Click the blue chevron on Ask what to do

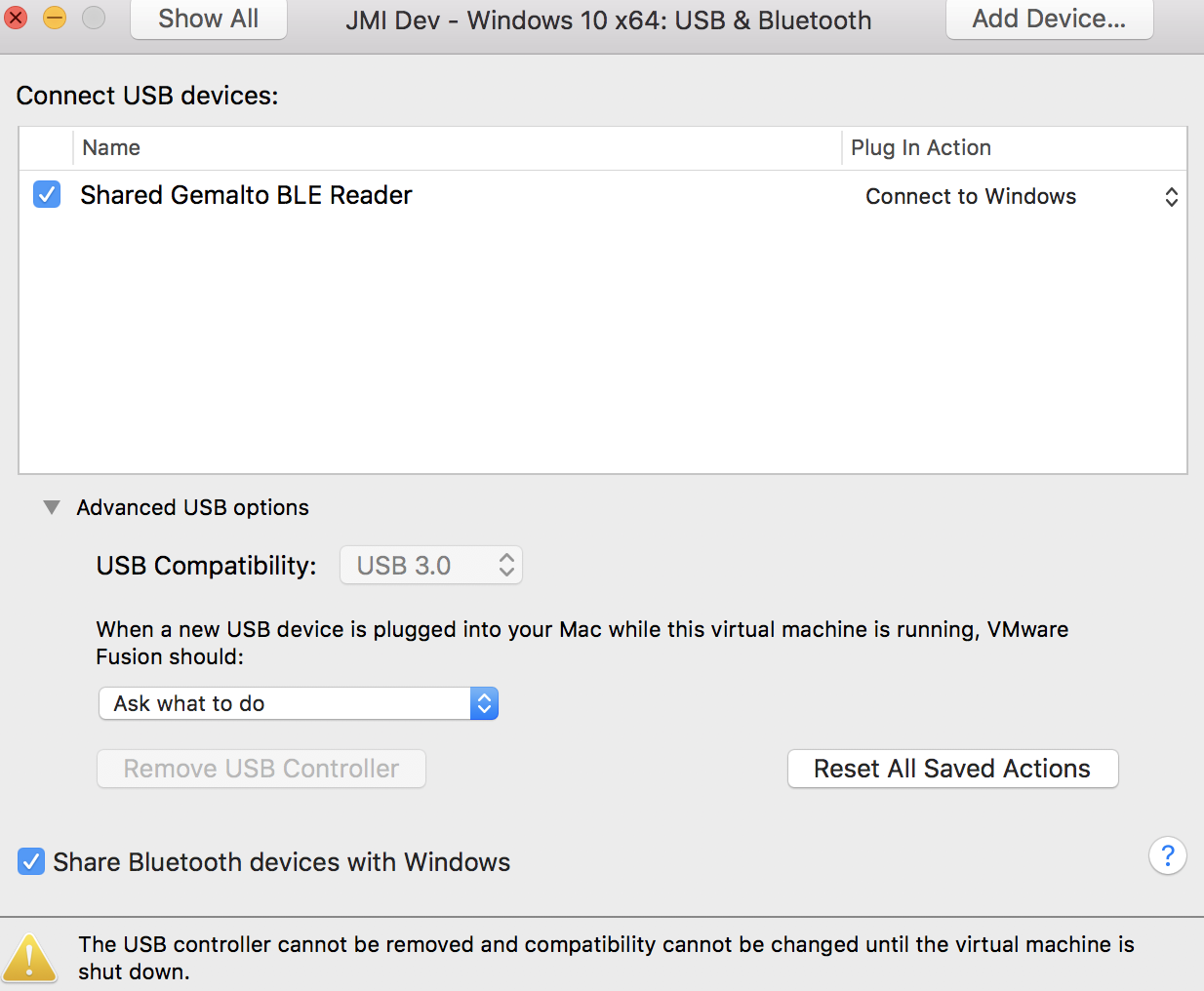coord(485,703)
